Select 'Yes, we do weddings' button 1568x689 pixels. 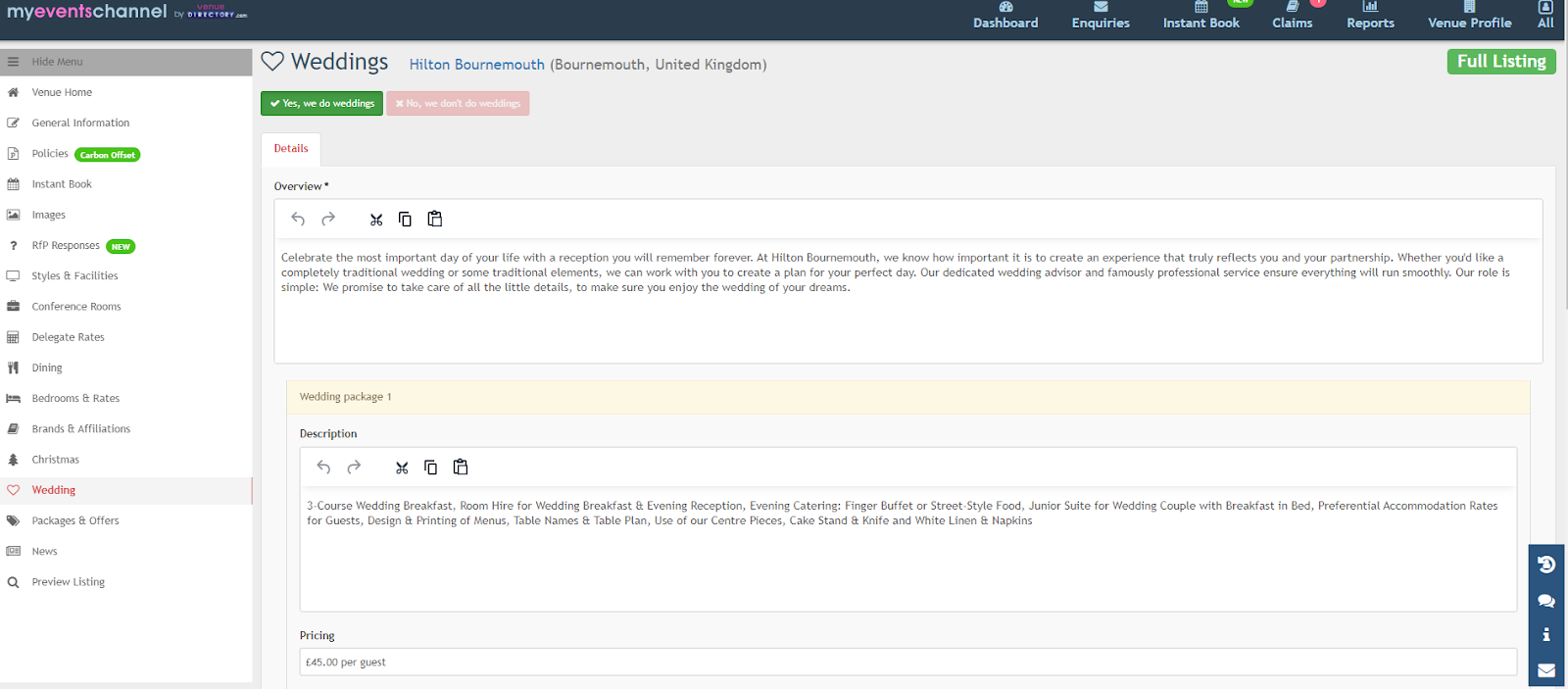click(321, 103)
